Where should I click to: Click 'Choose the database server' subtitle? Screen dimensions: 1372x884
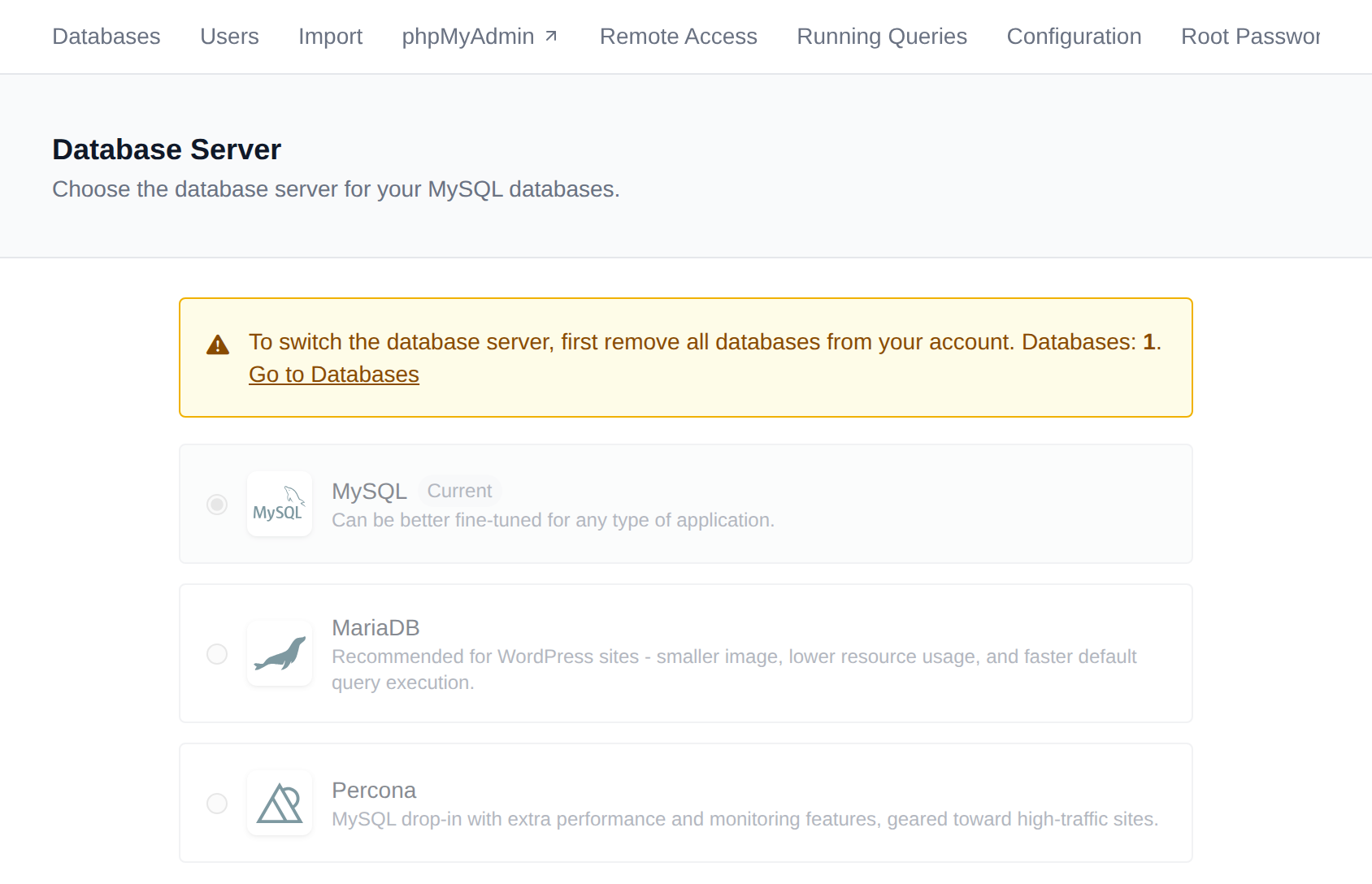[x=336, y=189]
